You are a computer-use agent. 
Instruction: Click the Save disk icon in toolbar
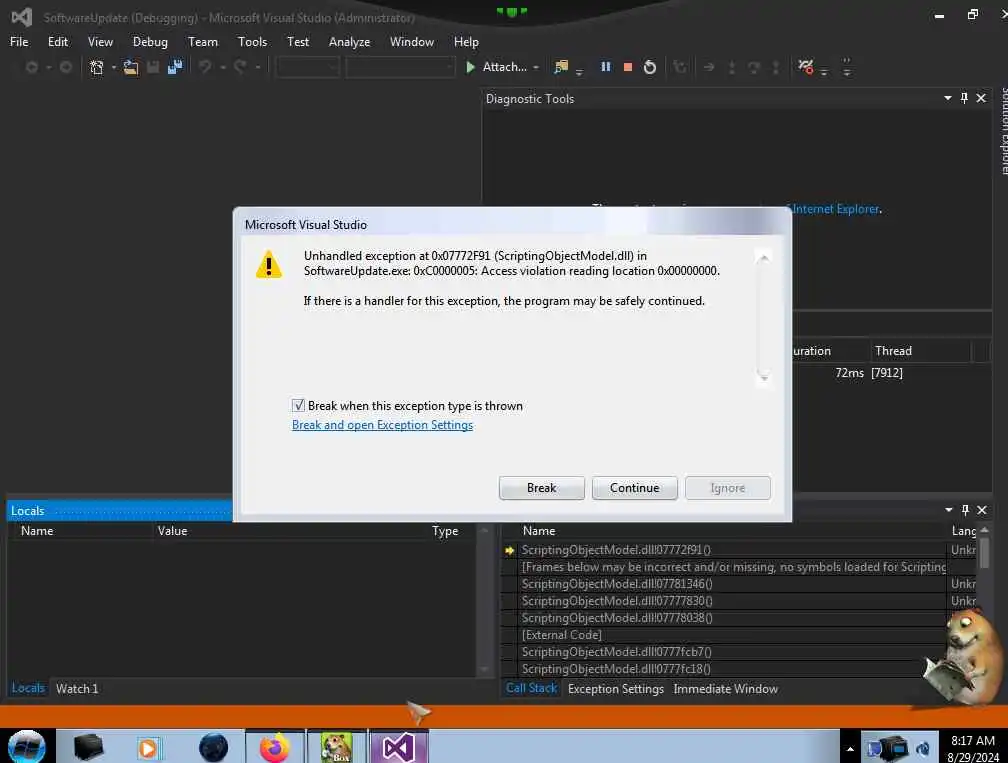(153, 67)
